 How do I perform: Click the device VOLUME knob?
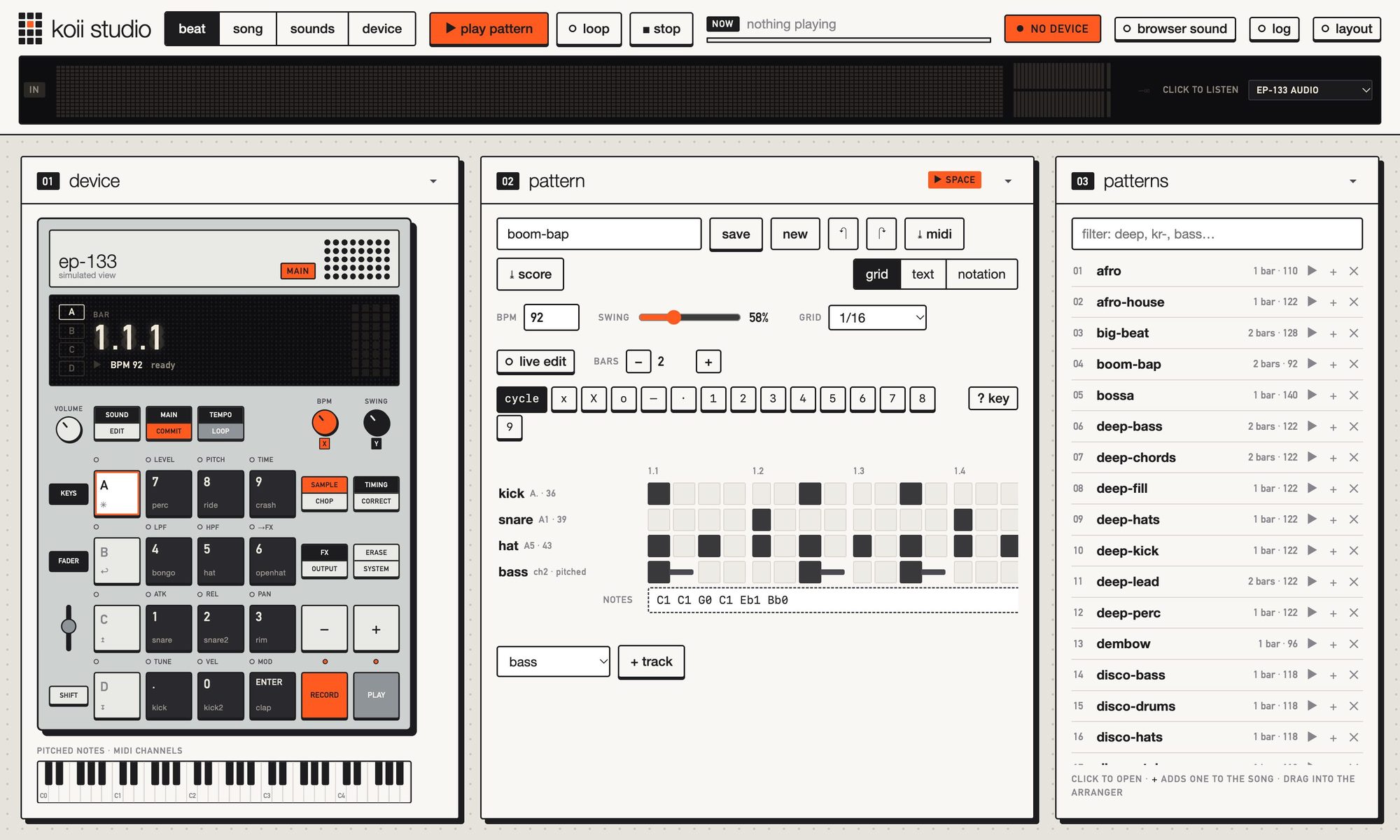pyautogui.click(x=69, y=429)
